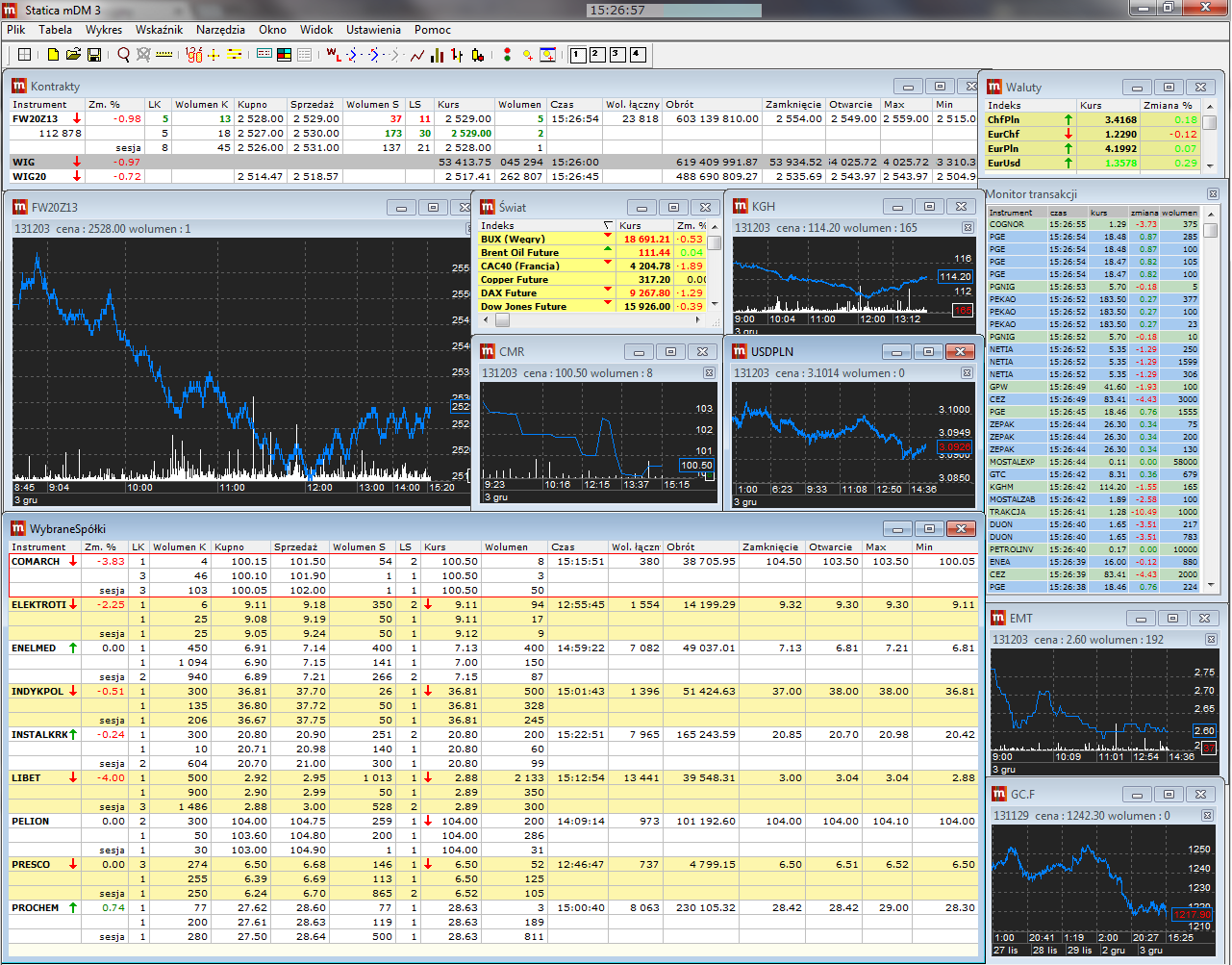Click the table grid icon in toolbar
Screen dimensions: 1232x965
point(24,55)
